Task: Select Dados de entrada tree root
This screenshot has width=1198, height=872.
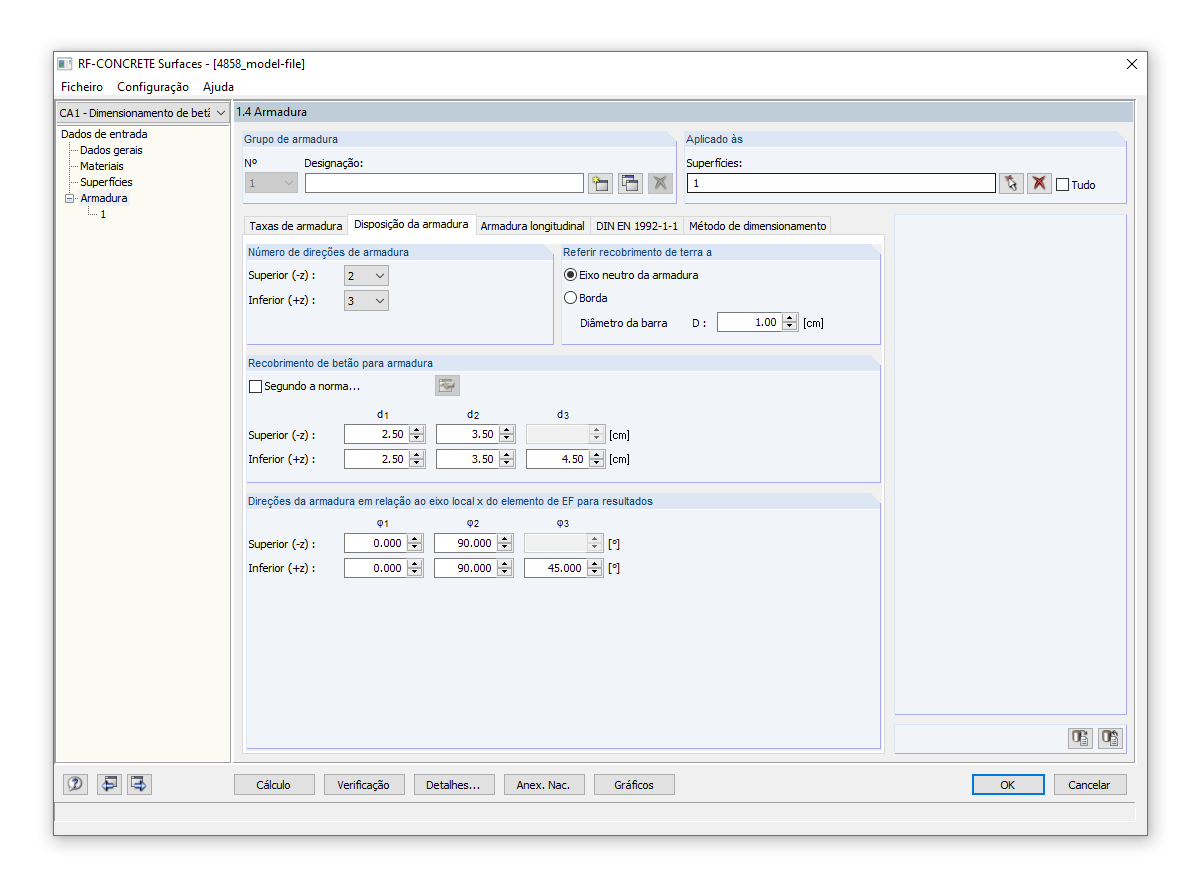Action: [104, 134]
